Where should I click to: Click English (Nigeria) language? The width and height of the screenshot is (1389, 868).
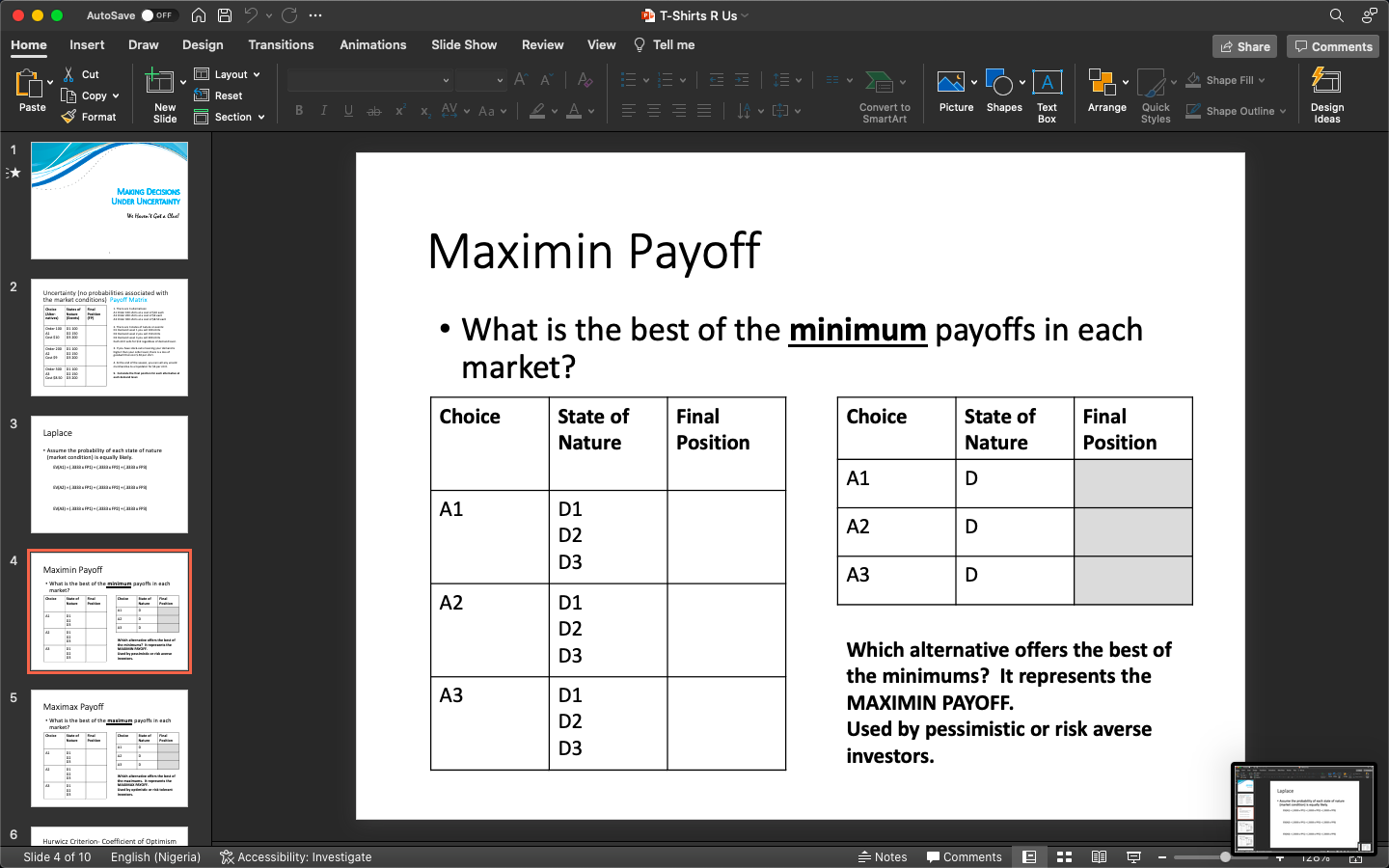pos(155,856)
